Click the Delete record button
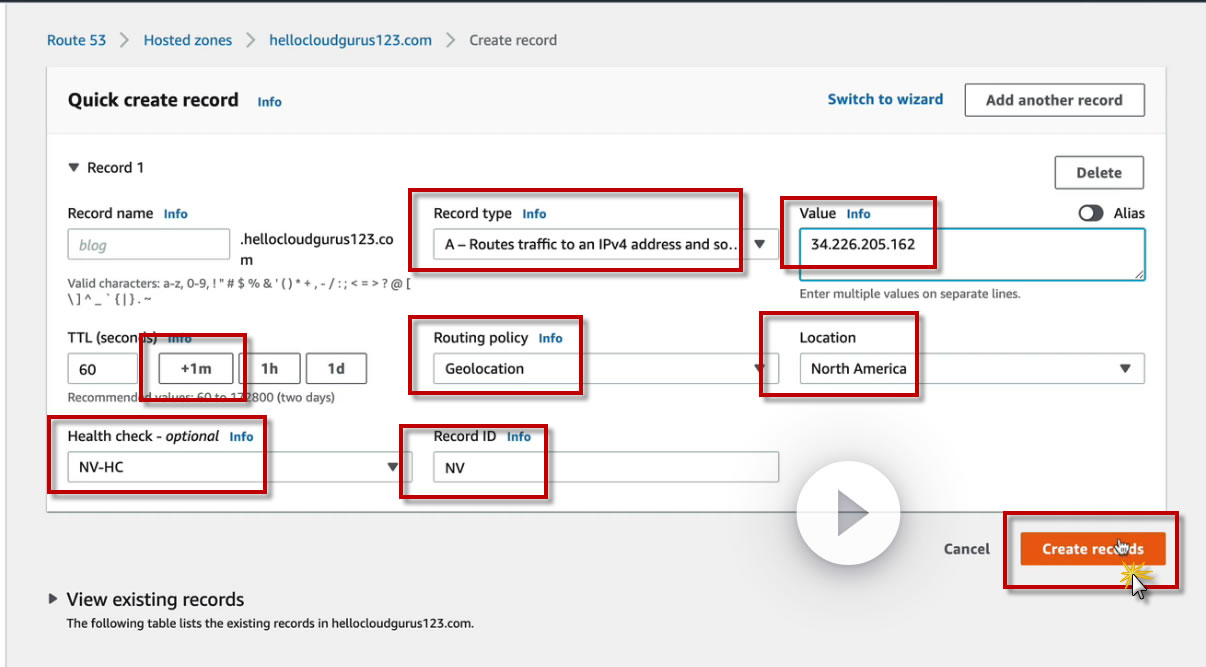Viewport: 1206px width, 667px height. (x=1099, y=173)
